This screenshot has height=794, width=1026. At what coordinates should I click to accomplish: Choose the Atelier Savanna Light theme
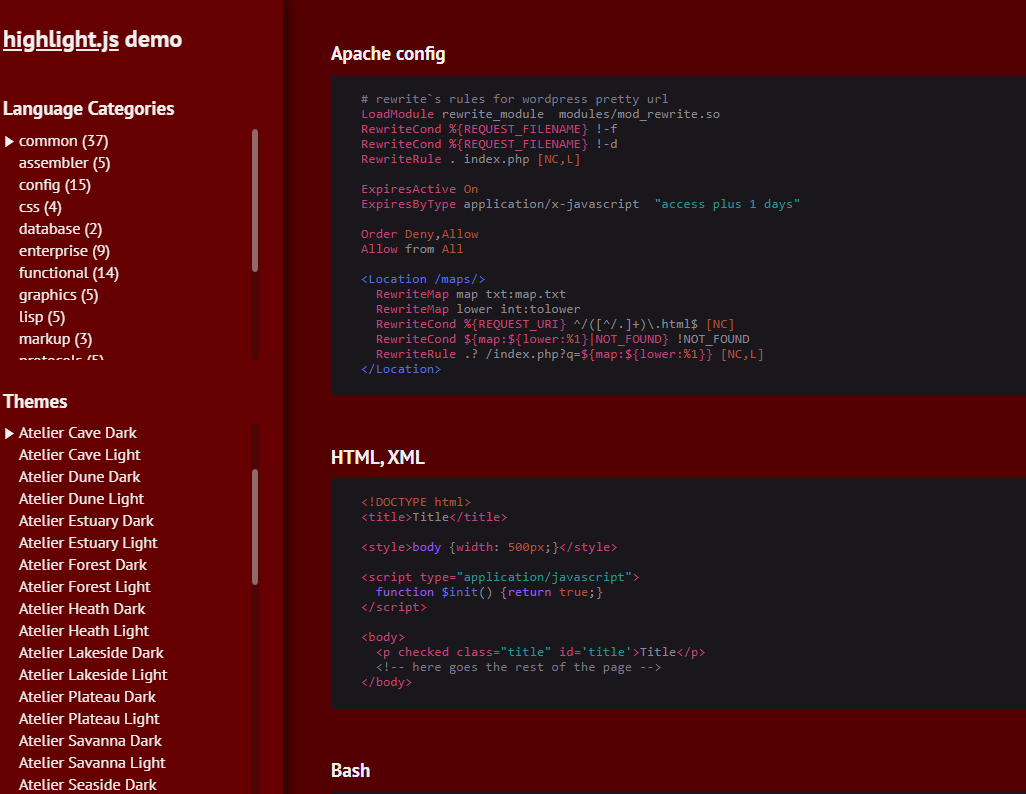pos(92,763)
